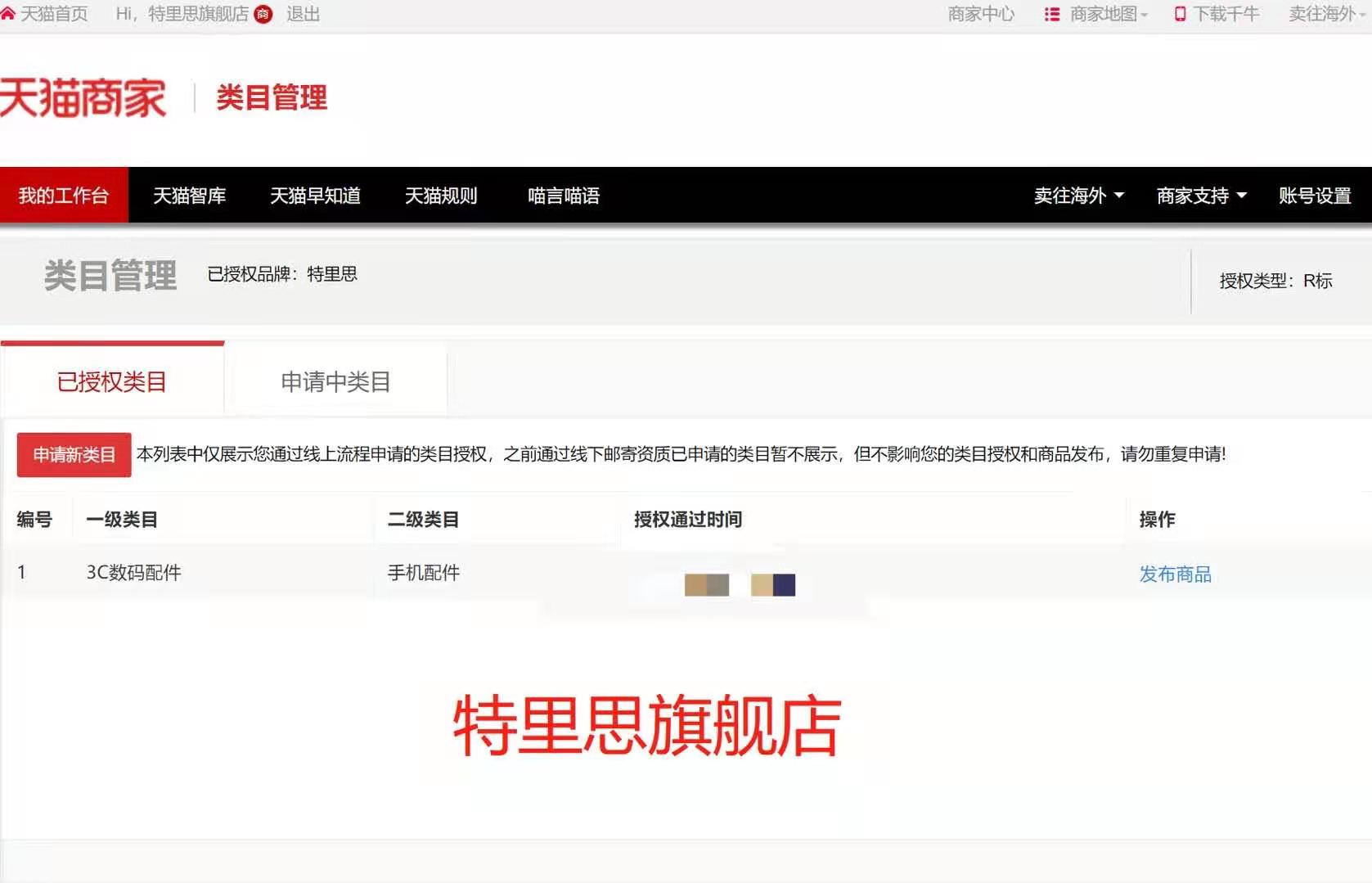The width and height of the screenshot is (1372, 883).
Task: Click the phone icon beside 下载千牛
Action: pyautogui.click(x=1180, y=14)
